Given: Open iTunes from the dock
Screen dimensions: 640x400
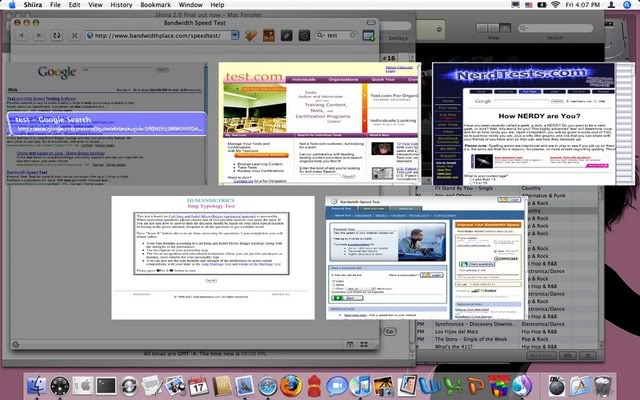Looking at the screenshot, I should point(360,385).
